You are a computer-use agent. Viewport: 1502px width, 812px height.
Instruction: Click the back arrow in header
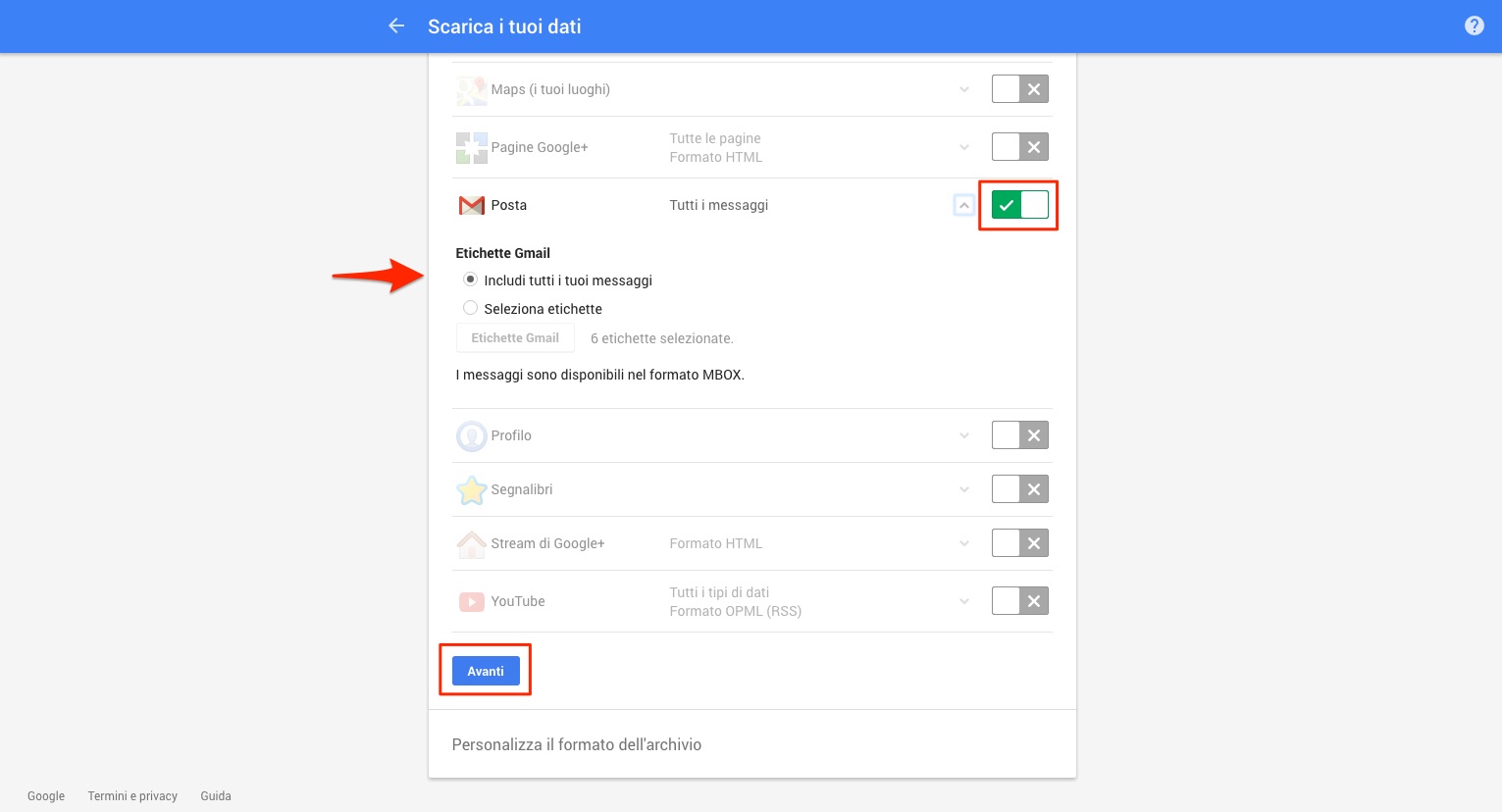pos(396,26)
